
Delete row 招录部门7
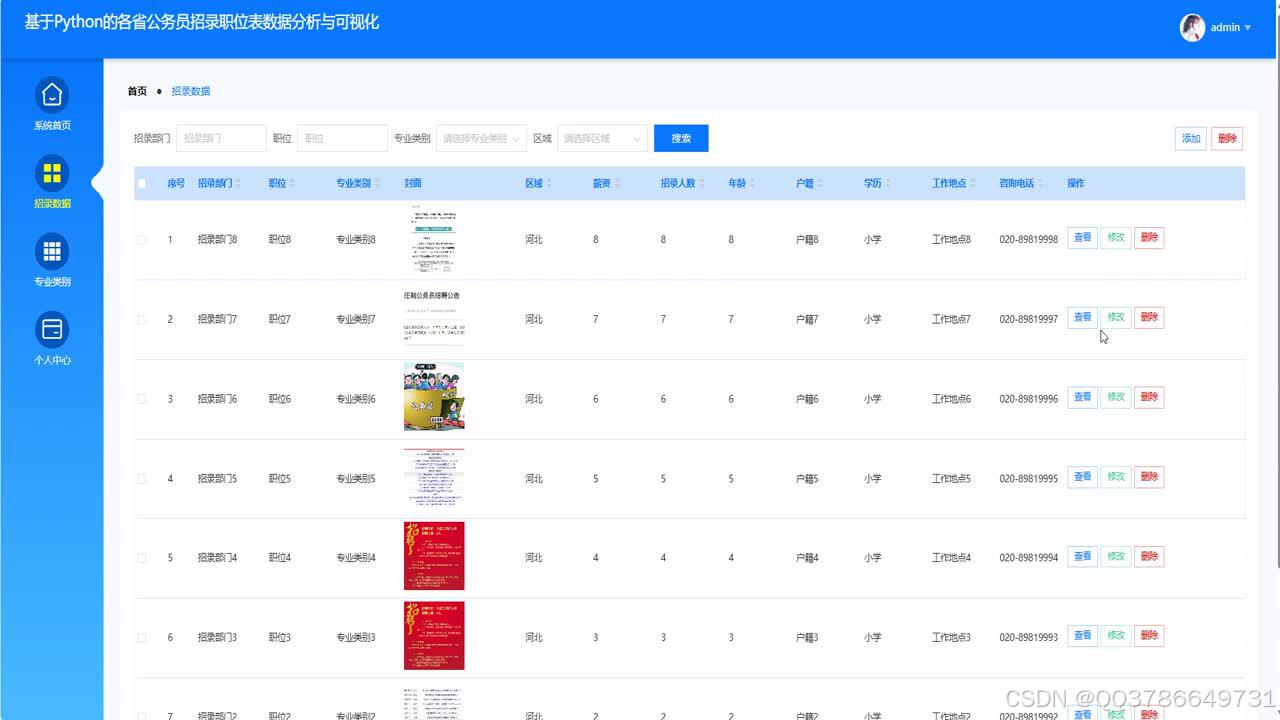tap(1149, 318)
